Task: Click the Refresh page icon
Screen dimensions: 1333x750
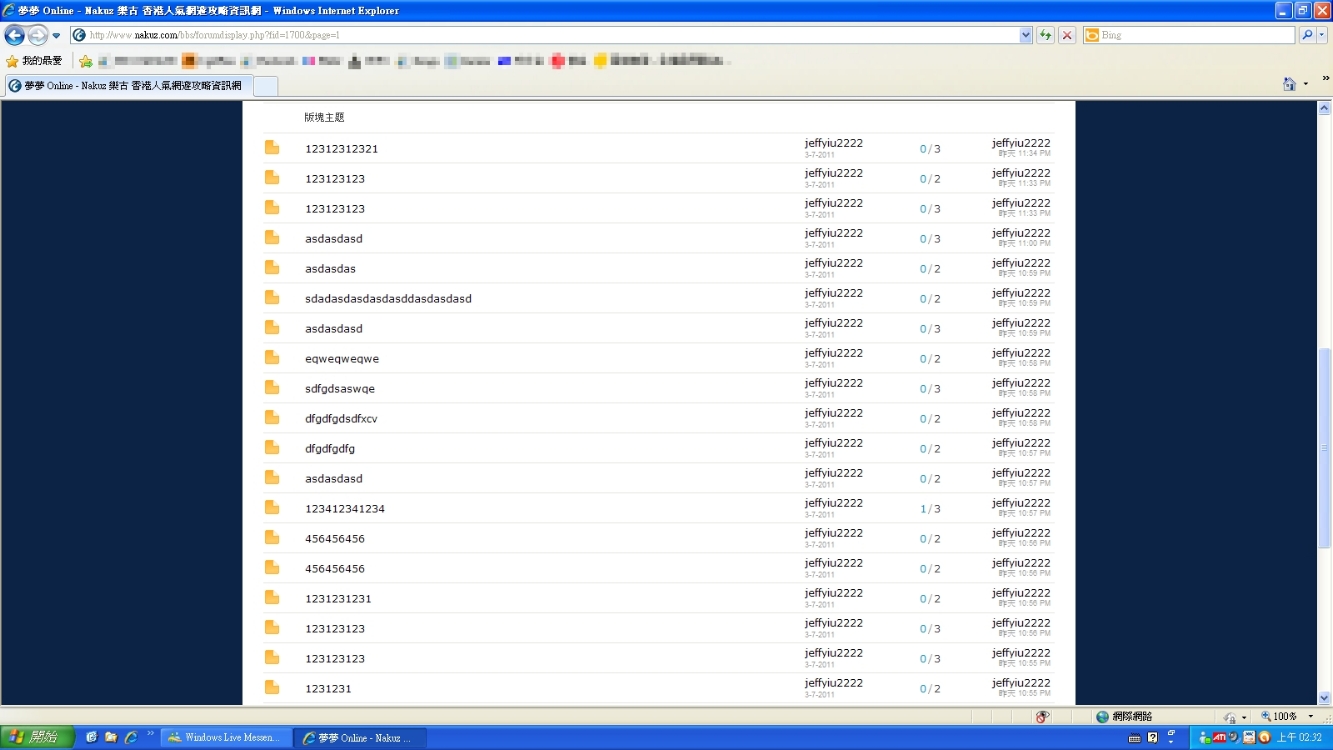Action: (x=1045, y=36)
